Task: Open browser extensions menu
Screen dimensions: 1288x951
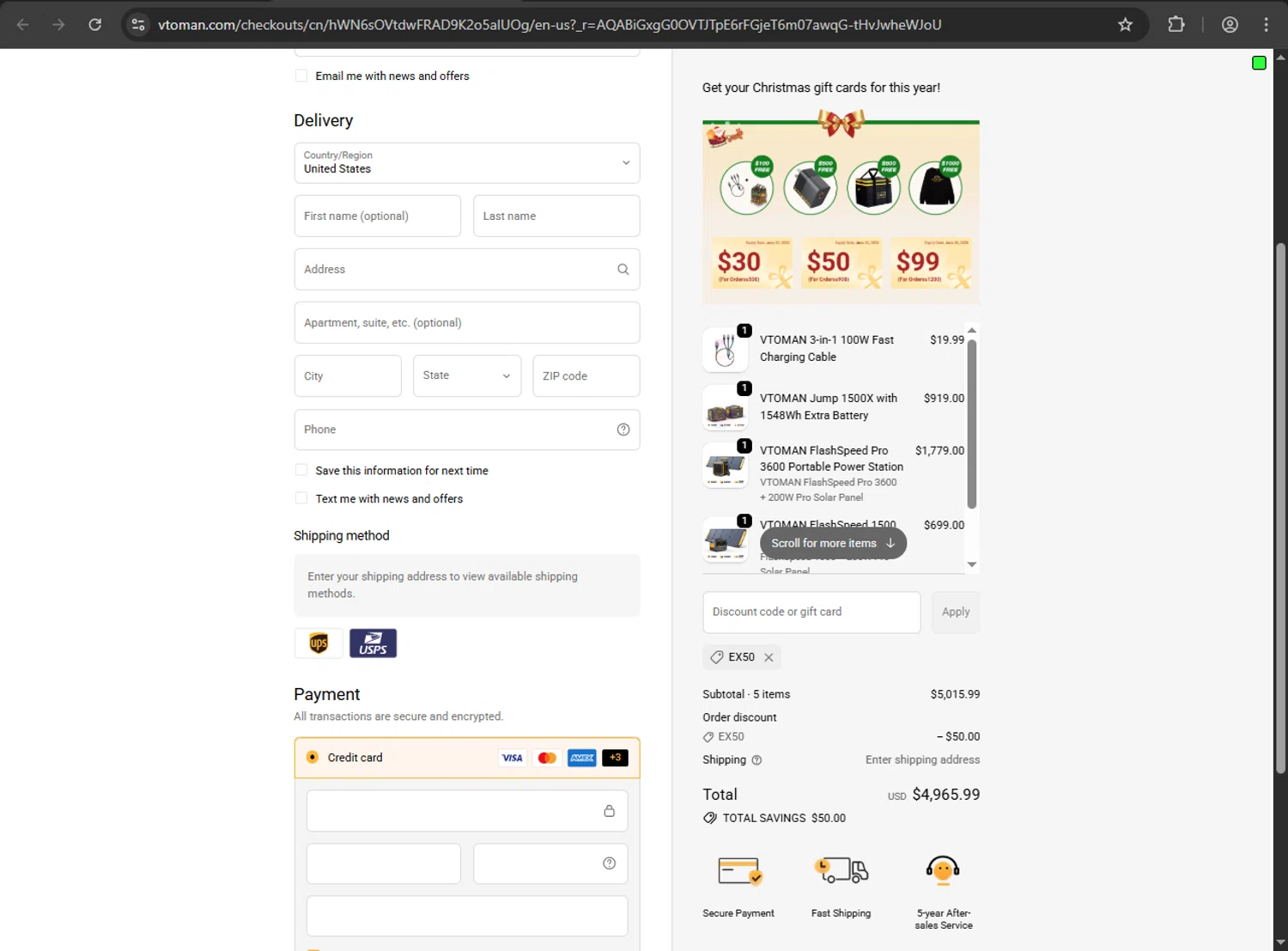Action: (x=1176, y=24)
